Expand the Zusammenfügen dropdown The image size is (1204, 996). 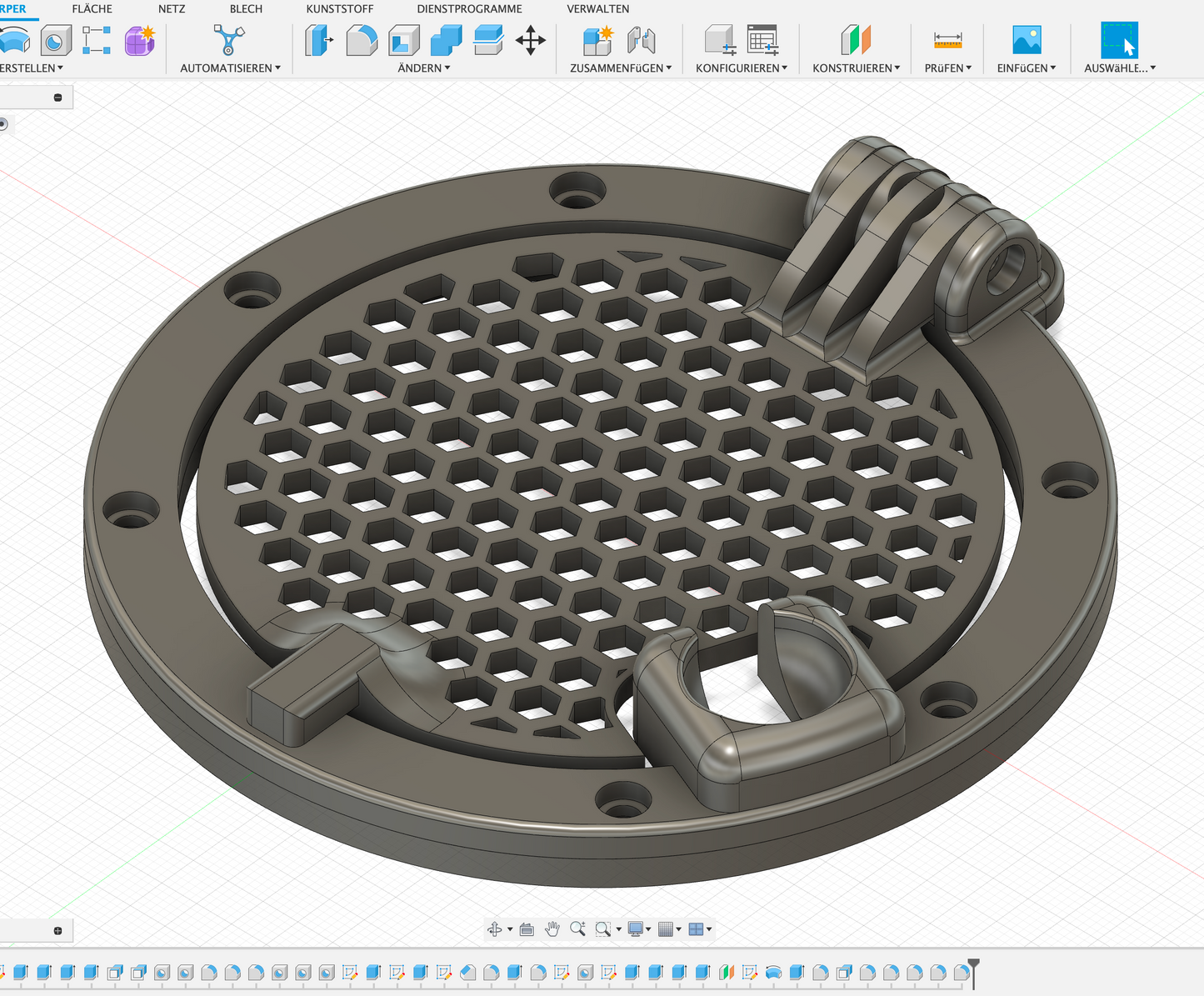click(620, 68)
